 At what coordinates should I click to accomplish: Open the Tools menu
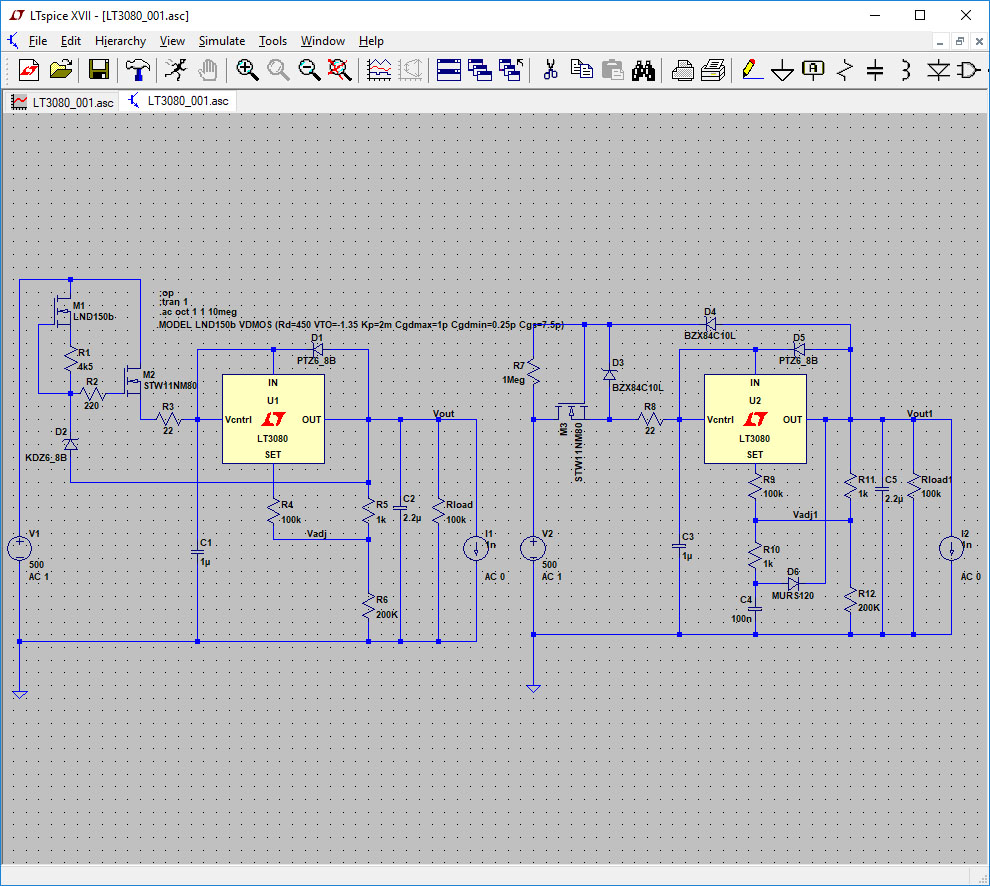pos(273,41)
